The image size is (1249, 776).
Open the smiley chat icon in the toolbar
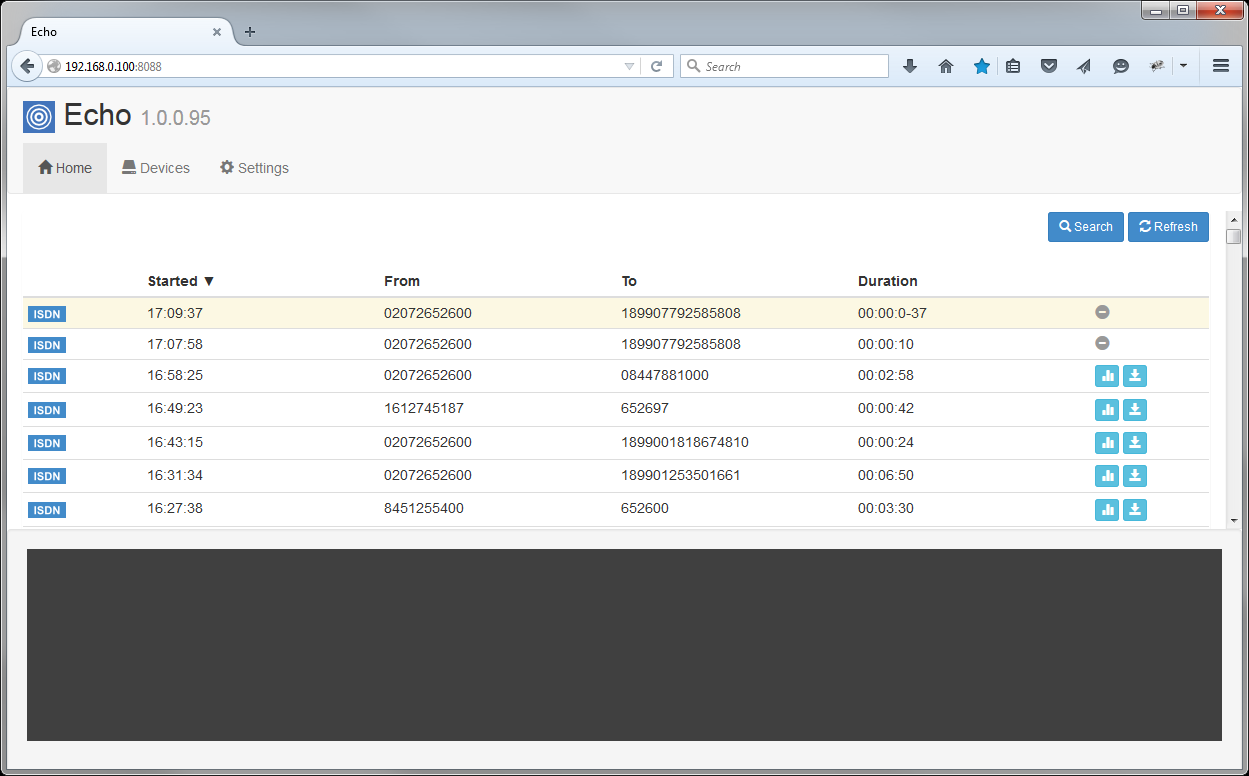[1121, 66]
